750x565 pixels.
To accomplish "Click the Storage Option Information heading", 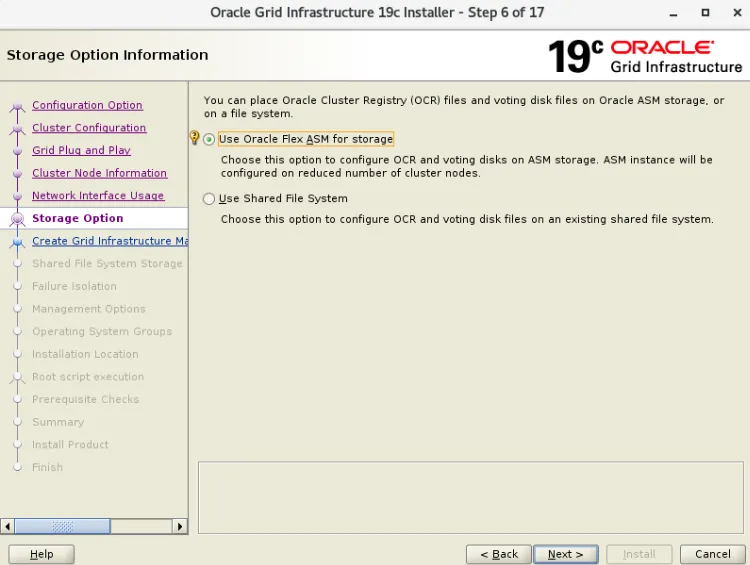I will (x=108, y=55).
